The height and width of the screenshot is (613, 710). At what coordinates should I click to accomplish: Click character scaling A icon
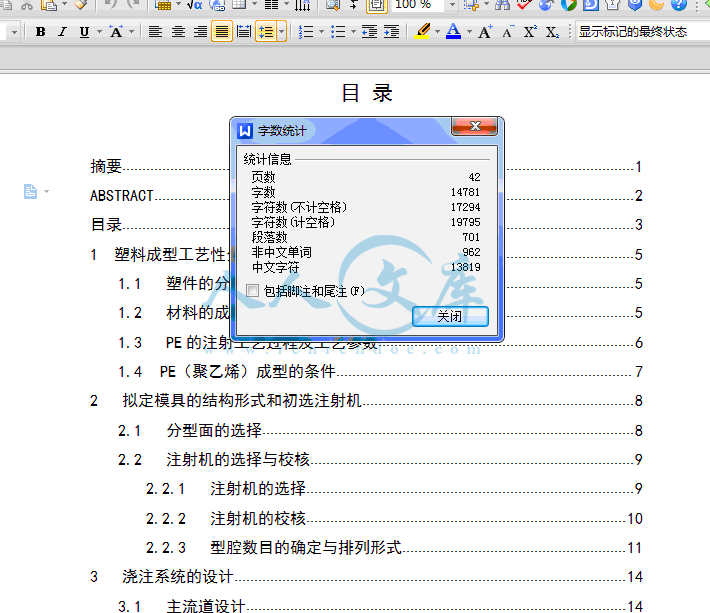click(x=116, y=32)
